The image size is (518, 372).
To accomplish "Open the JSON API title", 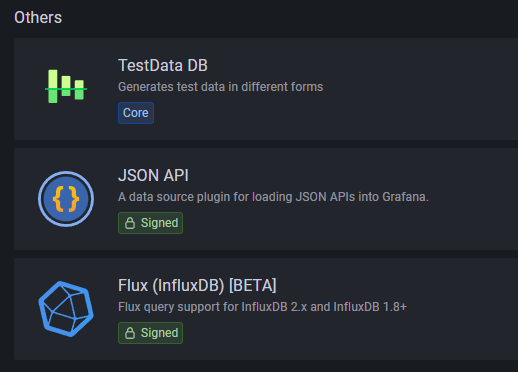I will [153, 175].
